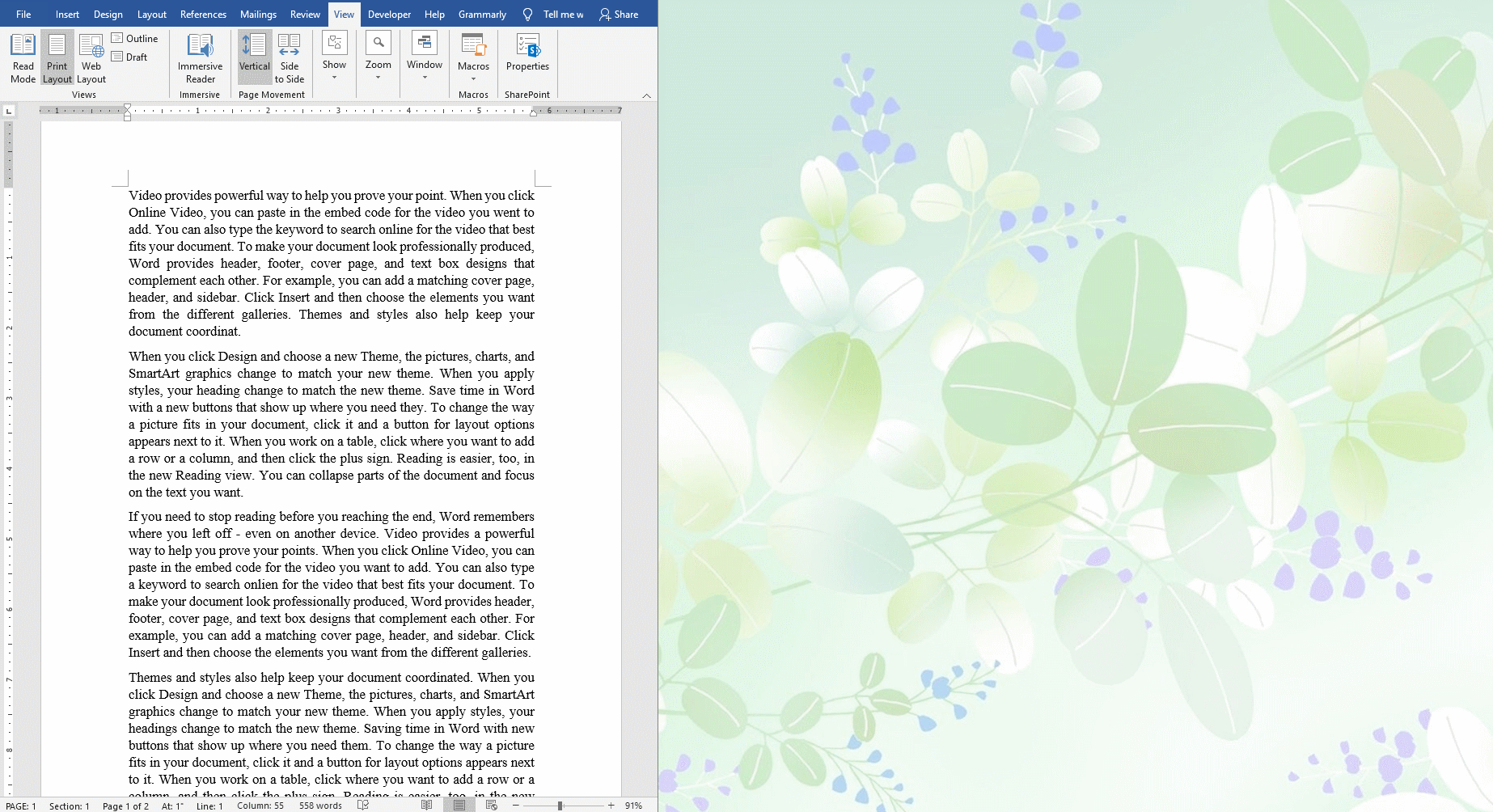Expand the Show dropdown
This screenshot has height=812, width=1493.
(334, 57)
